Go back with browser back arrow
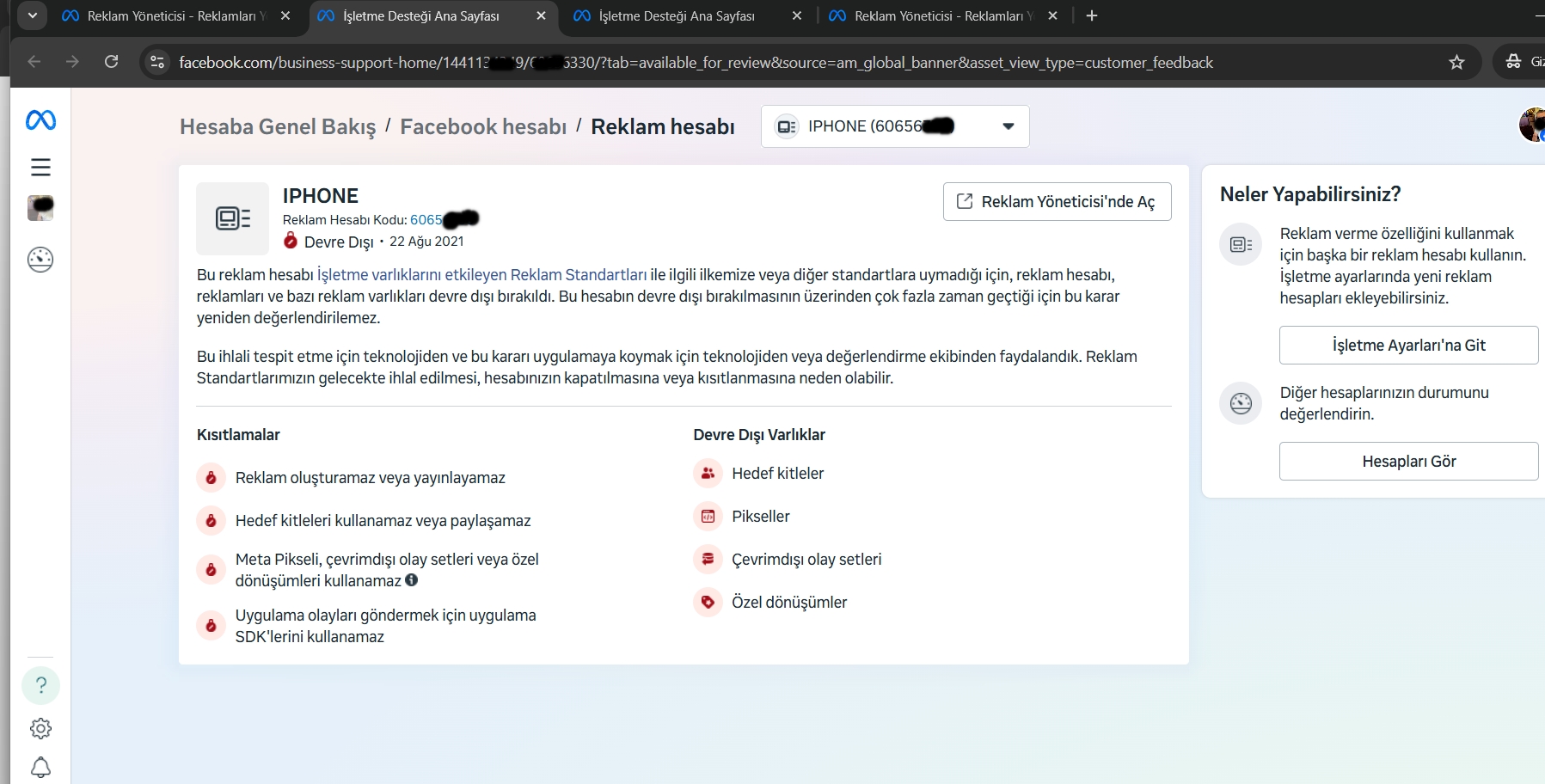 (x=34, y=62)
